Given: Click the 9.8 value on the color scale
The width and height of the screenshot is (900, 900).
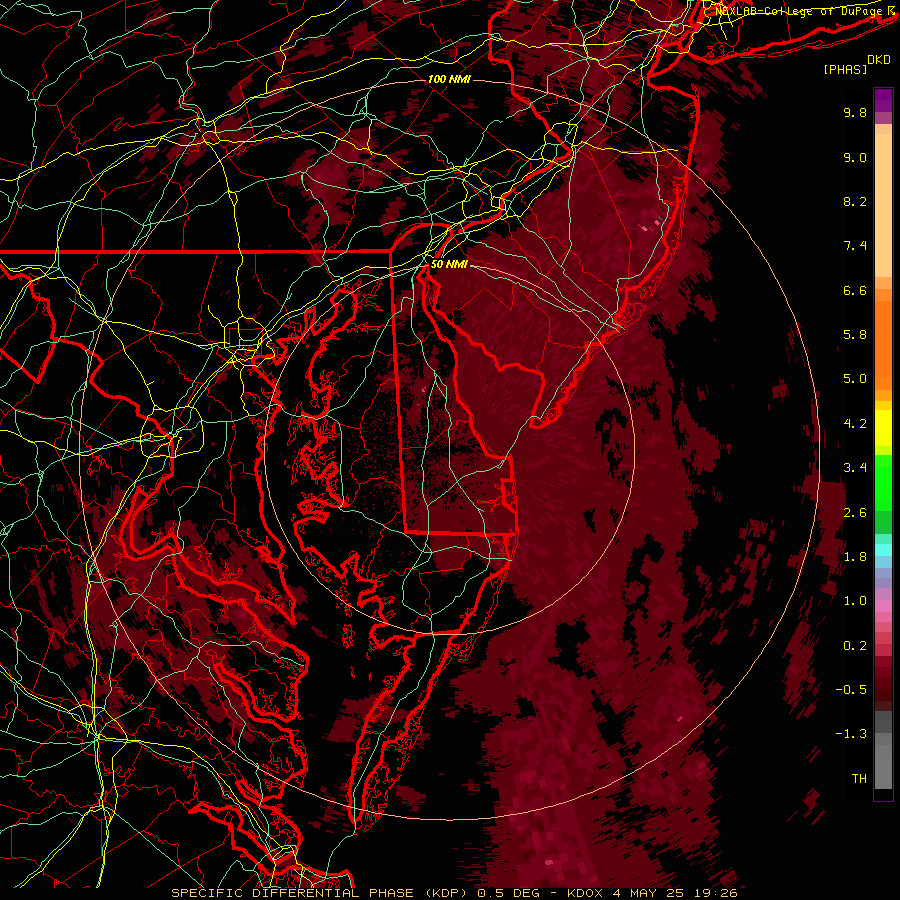Looking at the screenshot, I should [855, 112].
